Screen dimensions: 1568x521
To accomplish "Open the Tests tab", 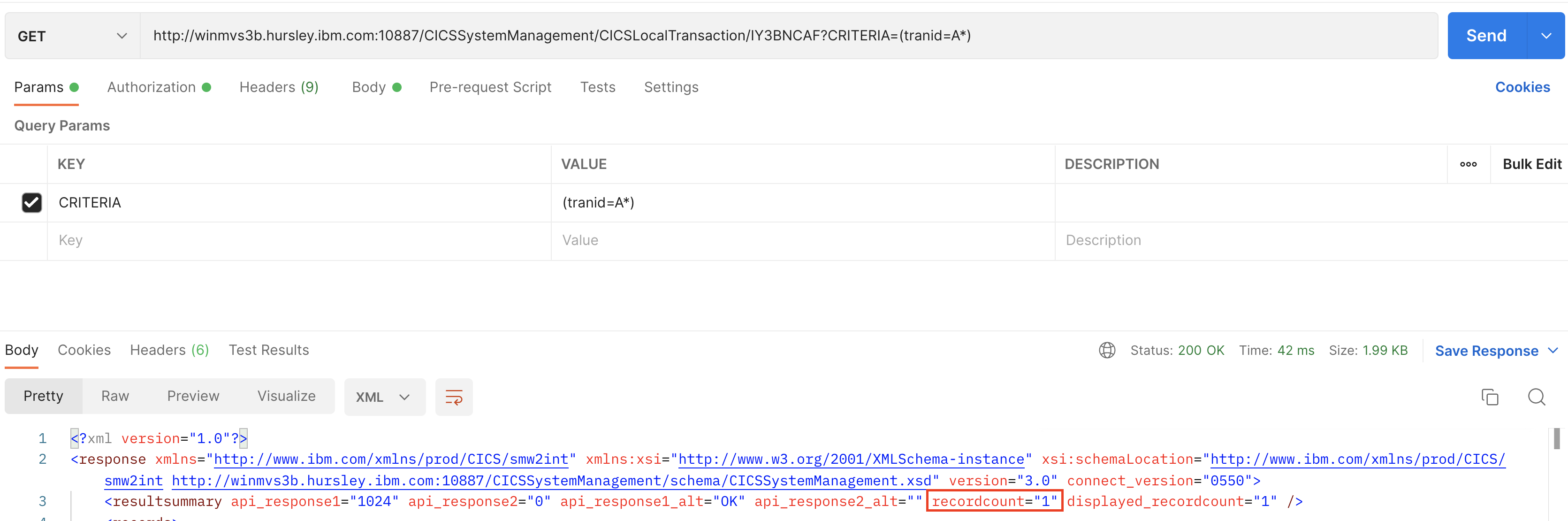I will click(598, 87).
